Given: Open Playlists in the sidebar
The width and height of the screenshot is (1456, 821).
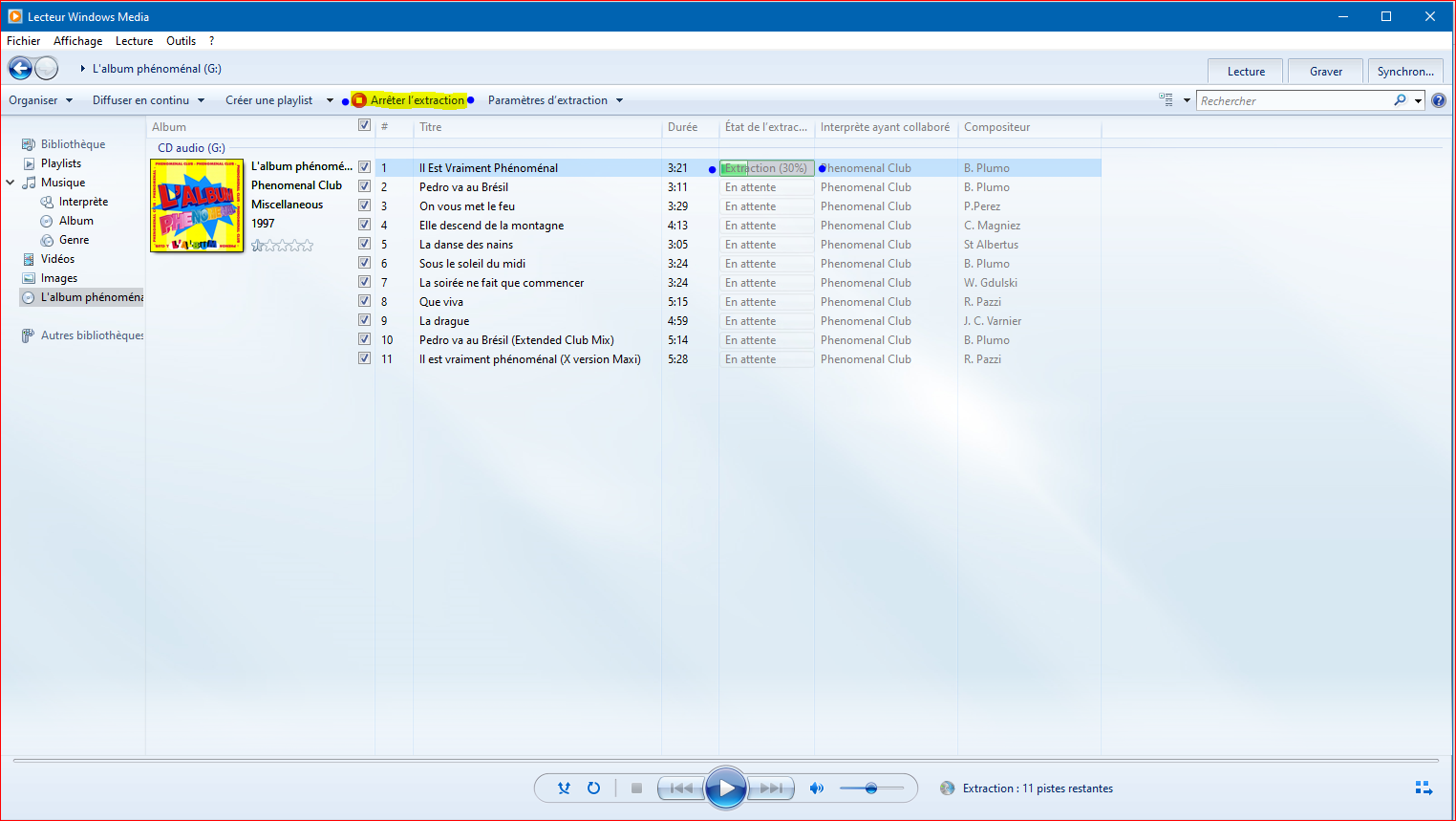Looking at the screenshot, I should coord(60,163).
